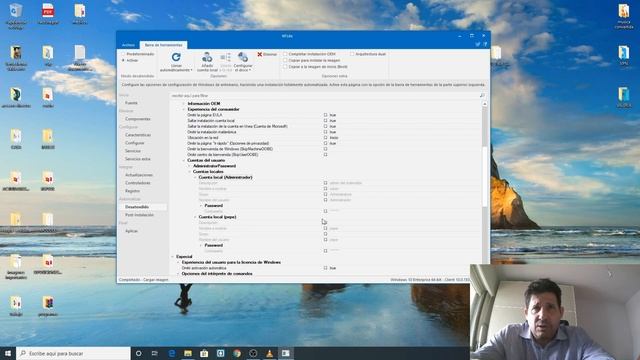The width and height of the screenshot is (640, 360).
Task: Collapse Cuentas del usuario section
Action: [184, 160]
